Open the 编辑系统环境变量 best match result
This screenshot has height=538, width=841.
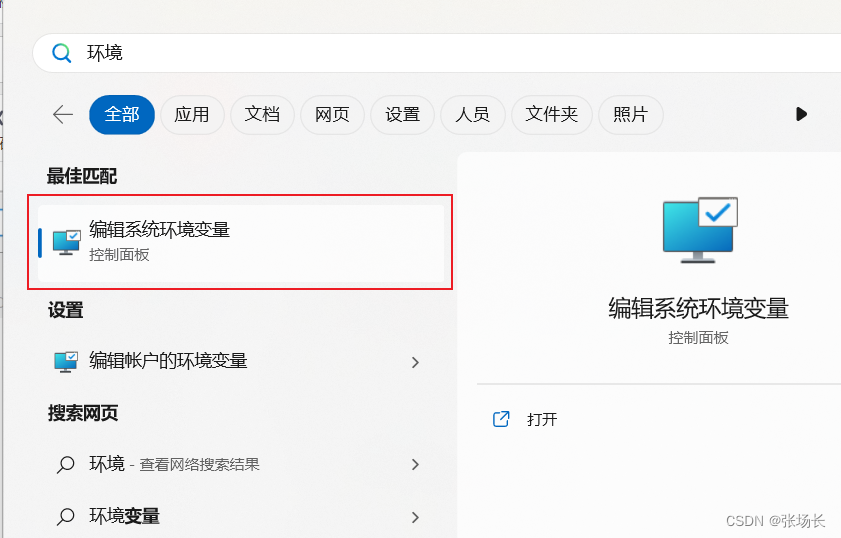tap(241, 243)
